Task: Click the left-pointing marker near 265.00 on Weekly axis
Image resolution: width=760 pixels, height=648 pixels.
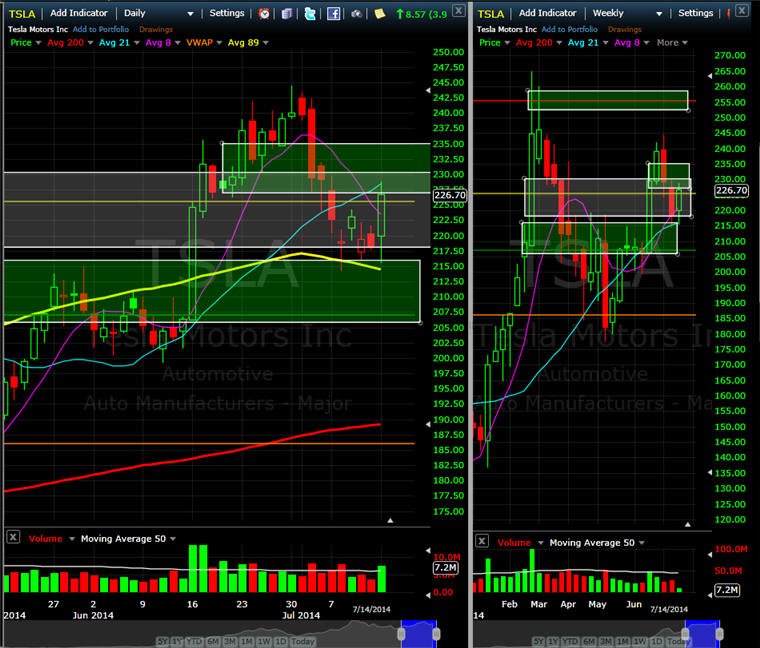Action: pyautogui.click(x=710, y=76)
